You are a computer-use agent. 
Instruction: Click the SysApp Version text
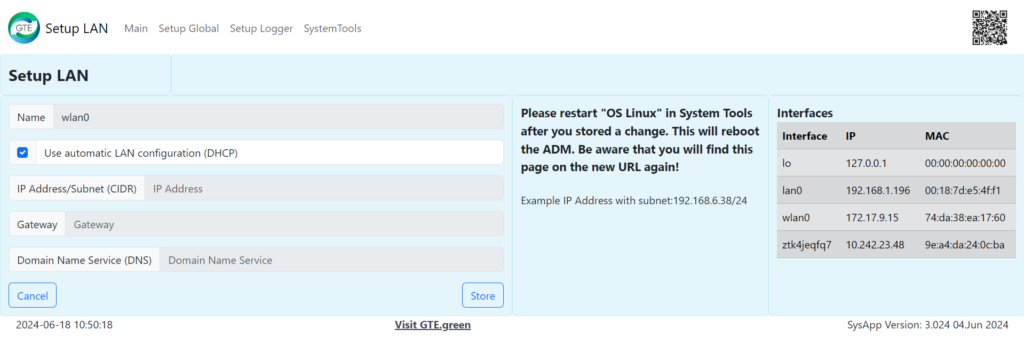(927, 325)
